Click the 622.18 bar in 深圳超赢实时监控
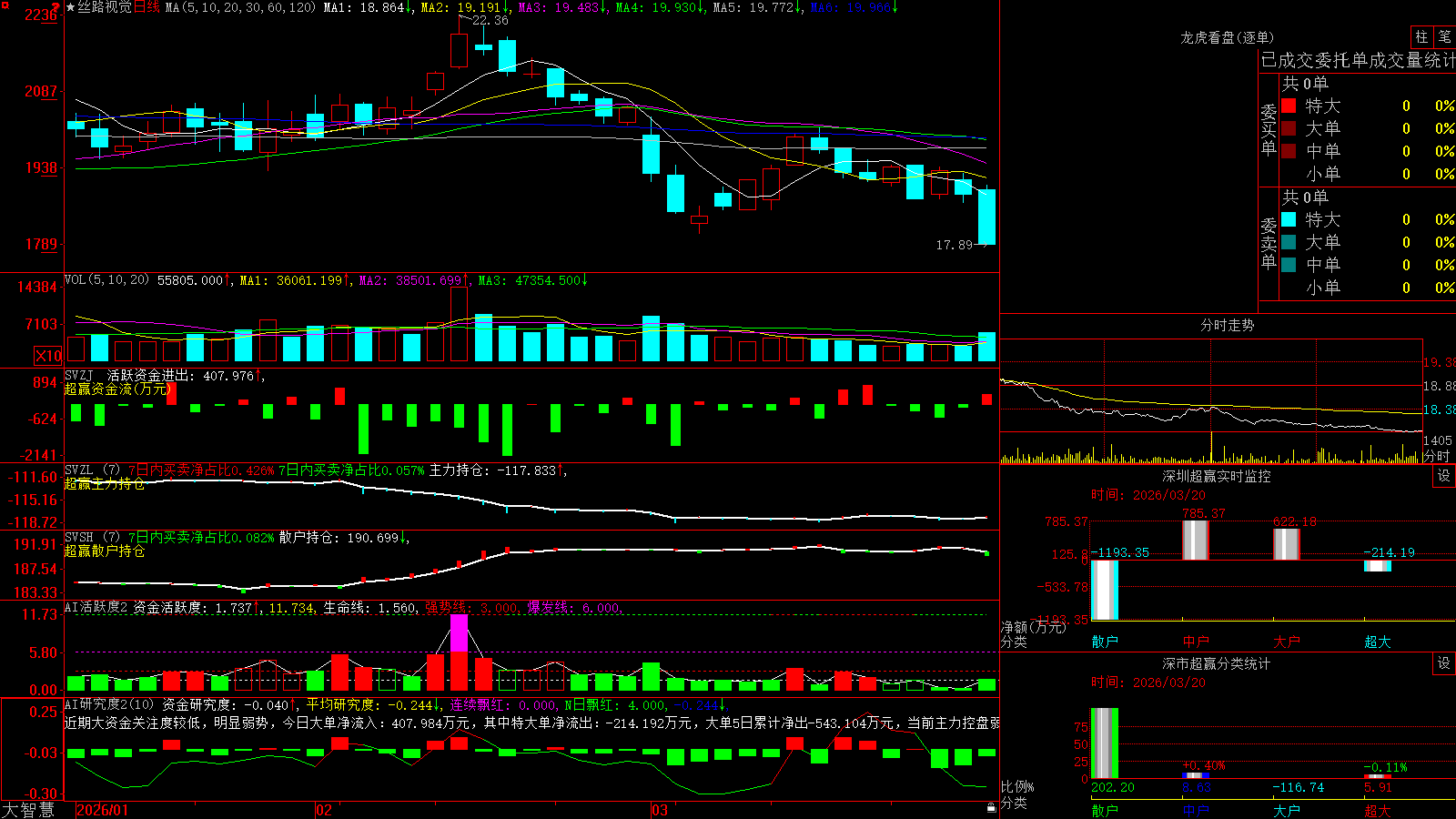The height and width of the screenshot is (819, 1456). (1287, 544)
